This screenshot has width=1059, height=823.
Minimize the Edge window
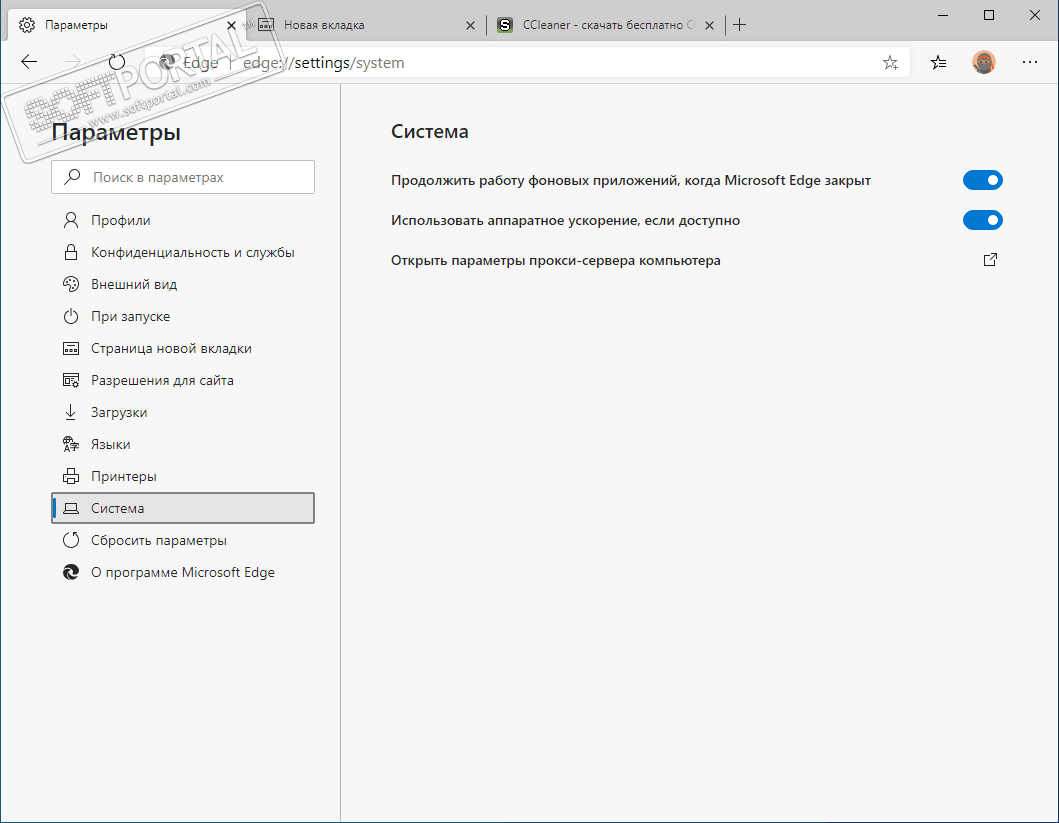[x=943, y=15]
